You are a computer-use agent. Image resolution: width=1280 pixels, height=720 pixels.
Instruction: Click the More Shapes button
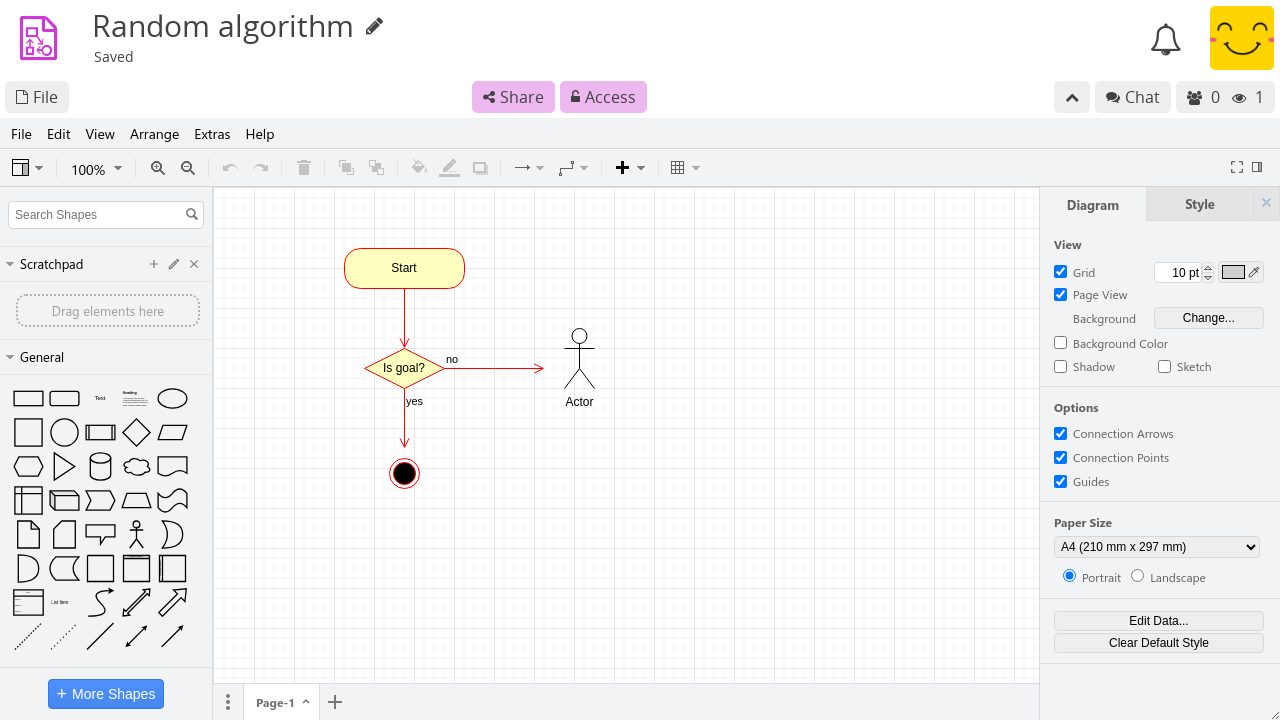pyautogui.click(x=105, y=693)
